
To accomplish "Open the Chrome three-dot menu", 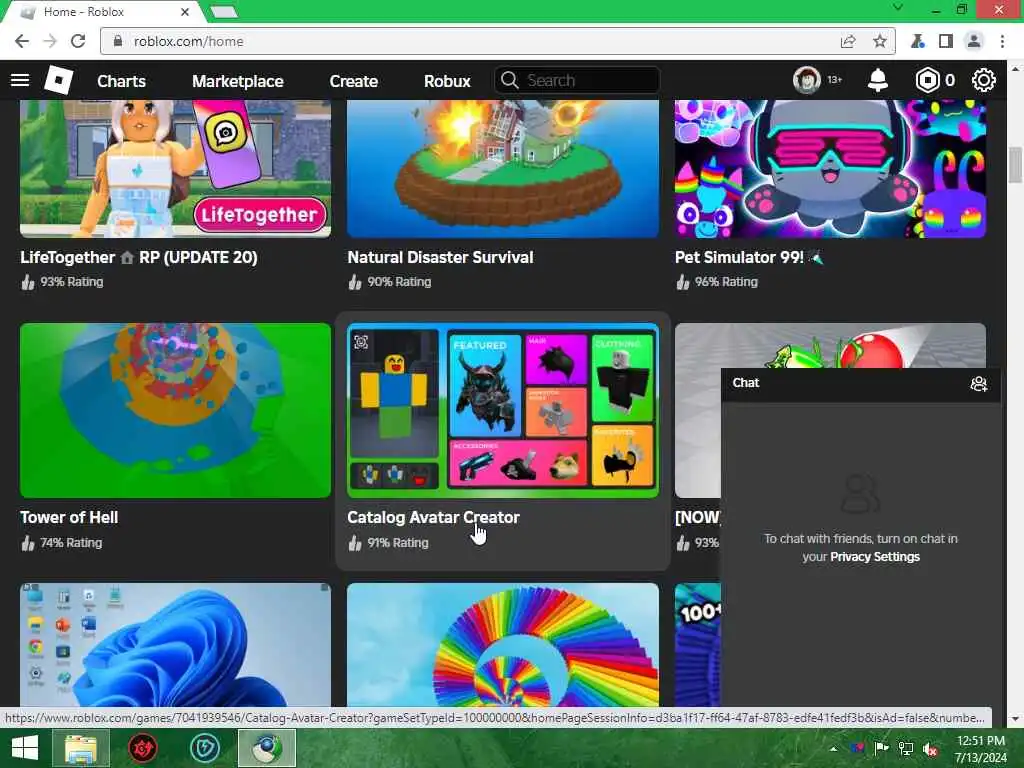I will click(1002, 41).
